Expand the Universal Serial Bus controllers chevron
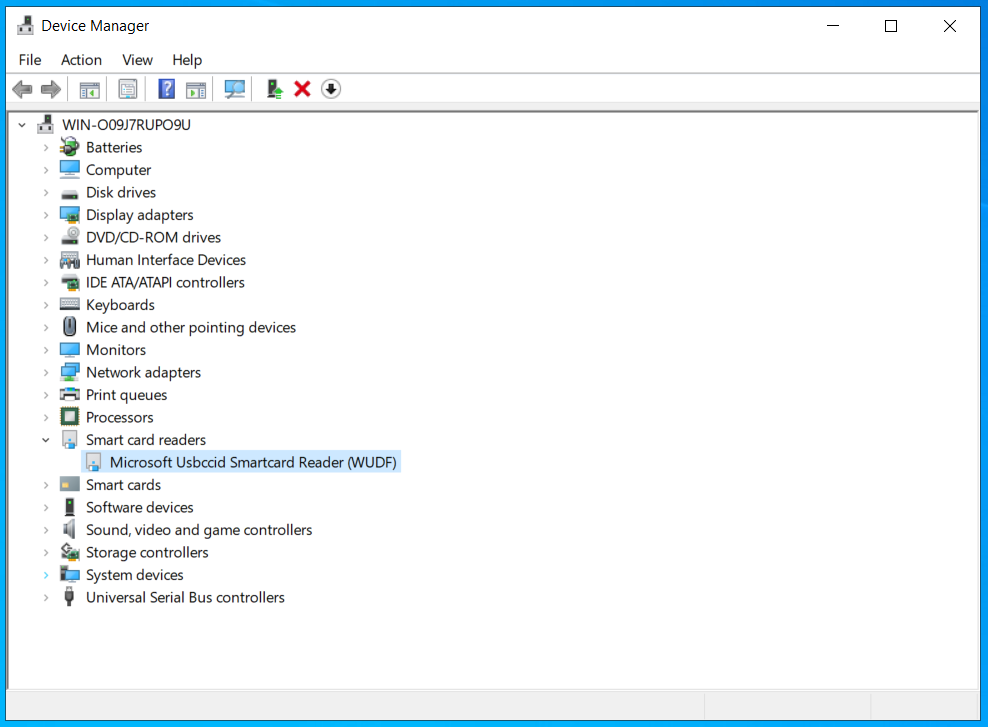This screenshot has height=727, width=988. [x=45, y=597]
